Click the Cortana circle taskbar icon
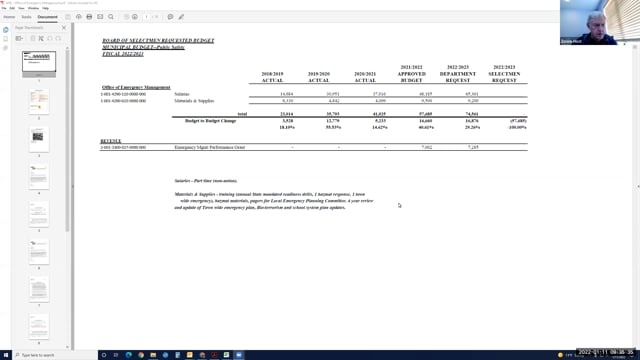 pos(104,355)
